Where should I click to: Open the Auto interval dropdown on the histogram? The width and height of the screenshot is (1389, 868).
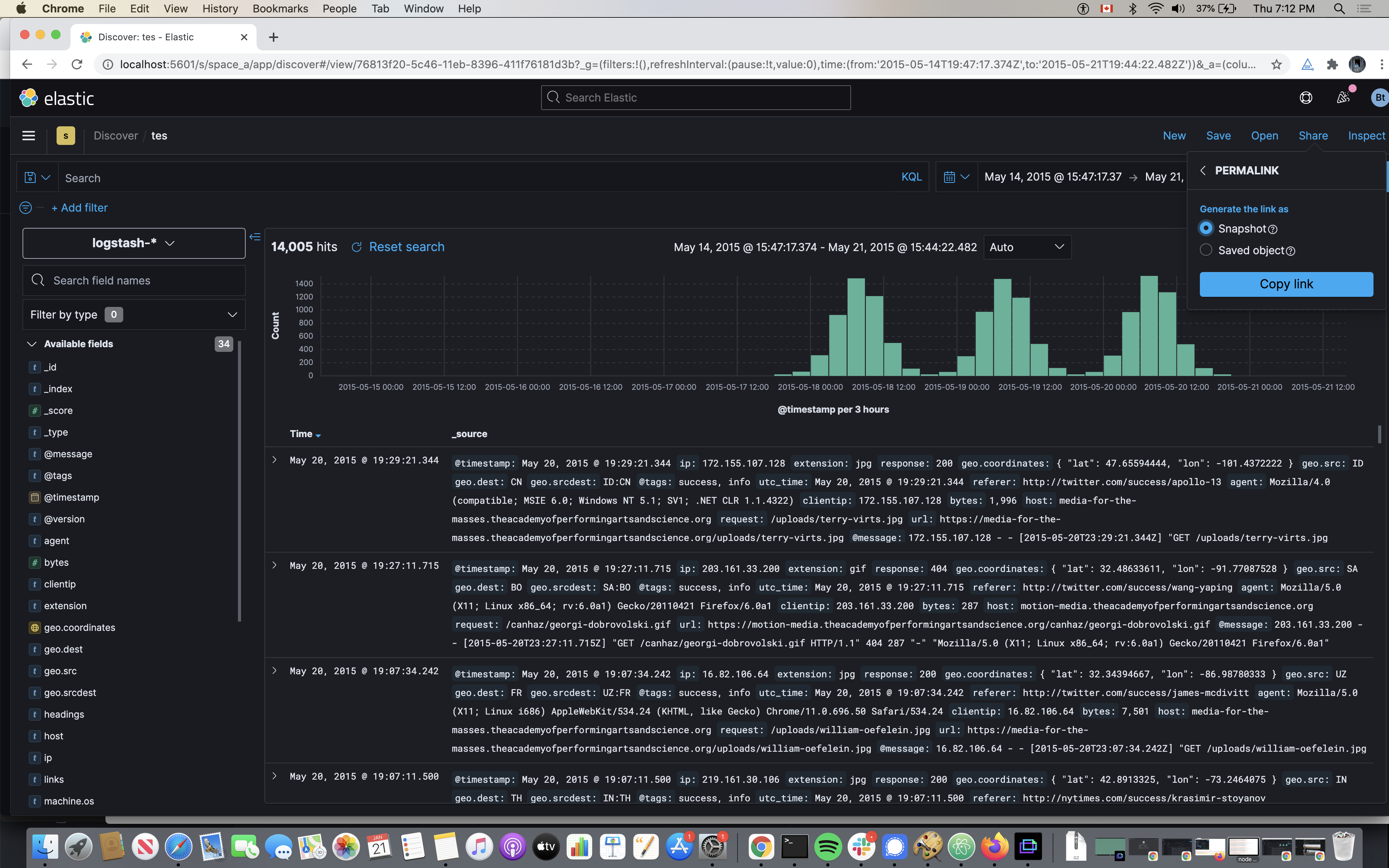[1027, 247]
